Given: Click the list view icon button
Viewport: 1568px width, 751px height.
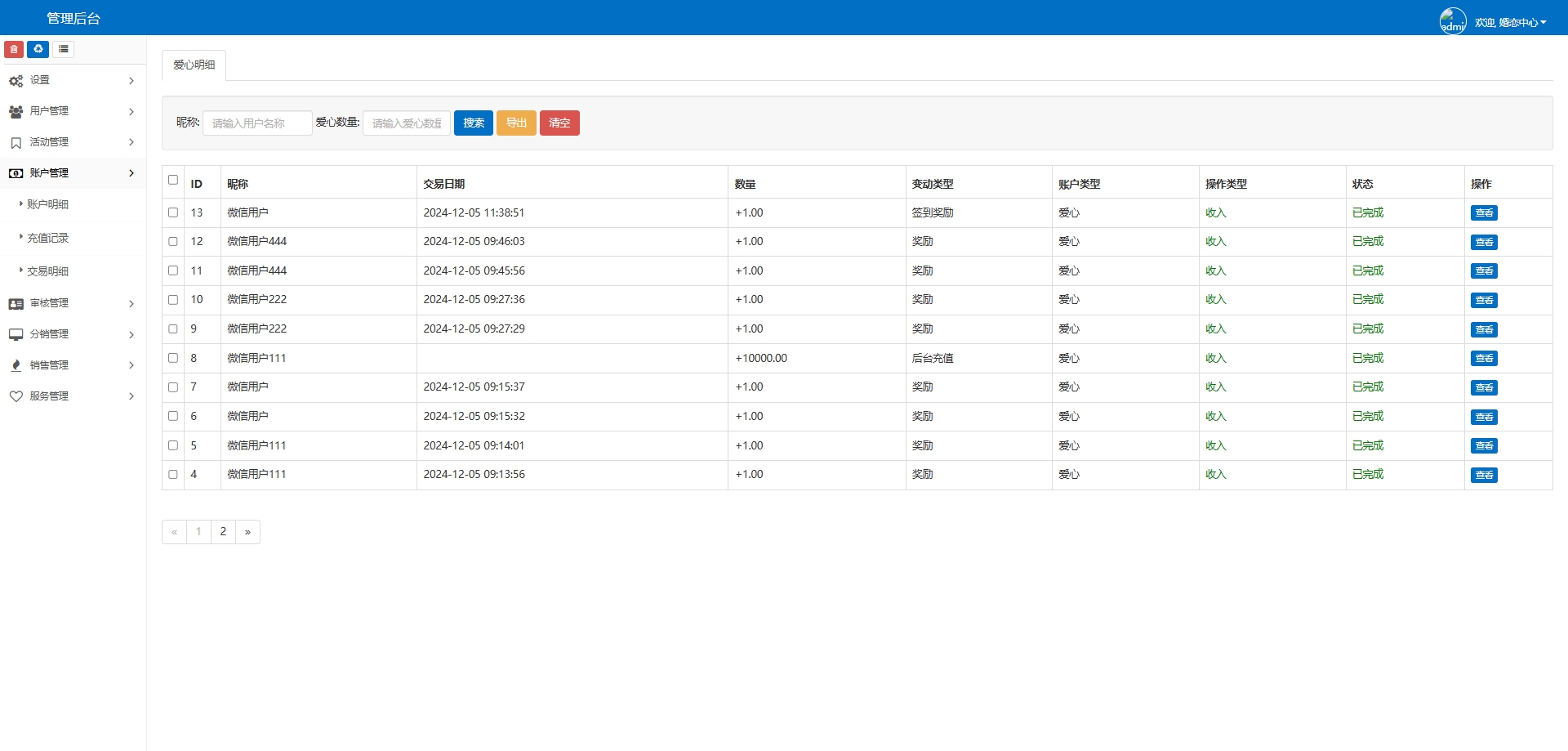Looking at the screenshot, I should [x=64, y=49].
